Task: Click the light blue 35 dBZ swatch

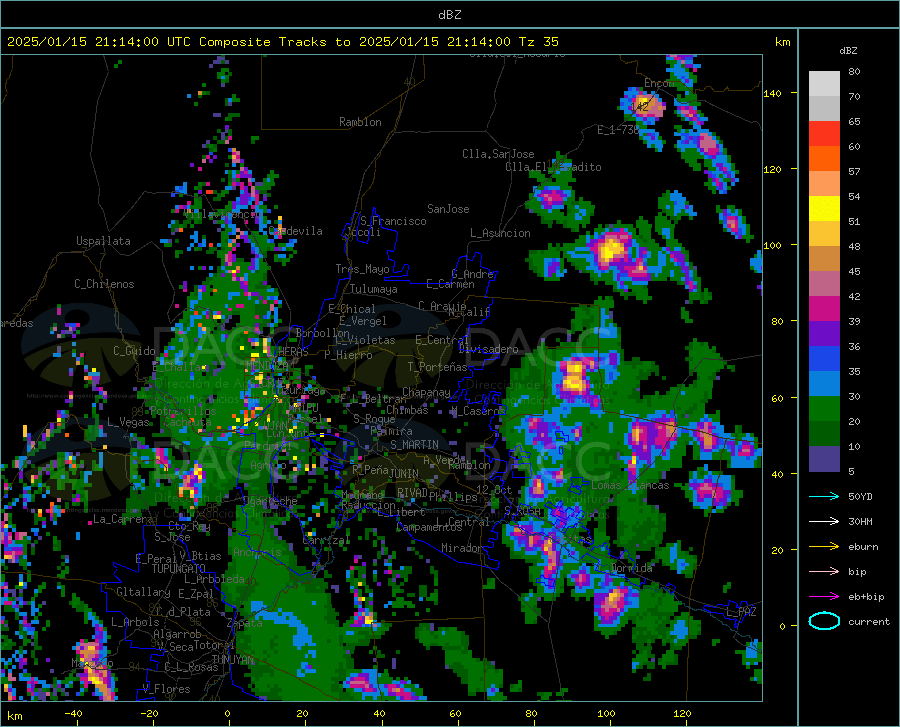Action: click(x=824, y=384)
